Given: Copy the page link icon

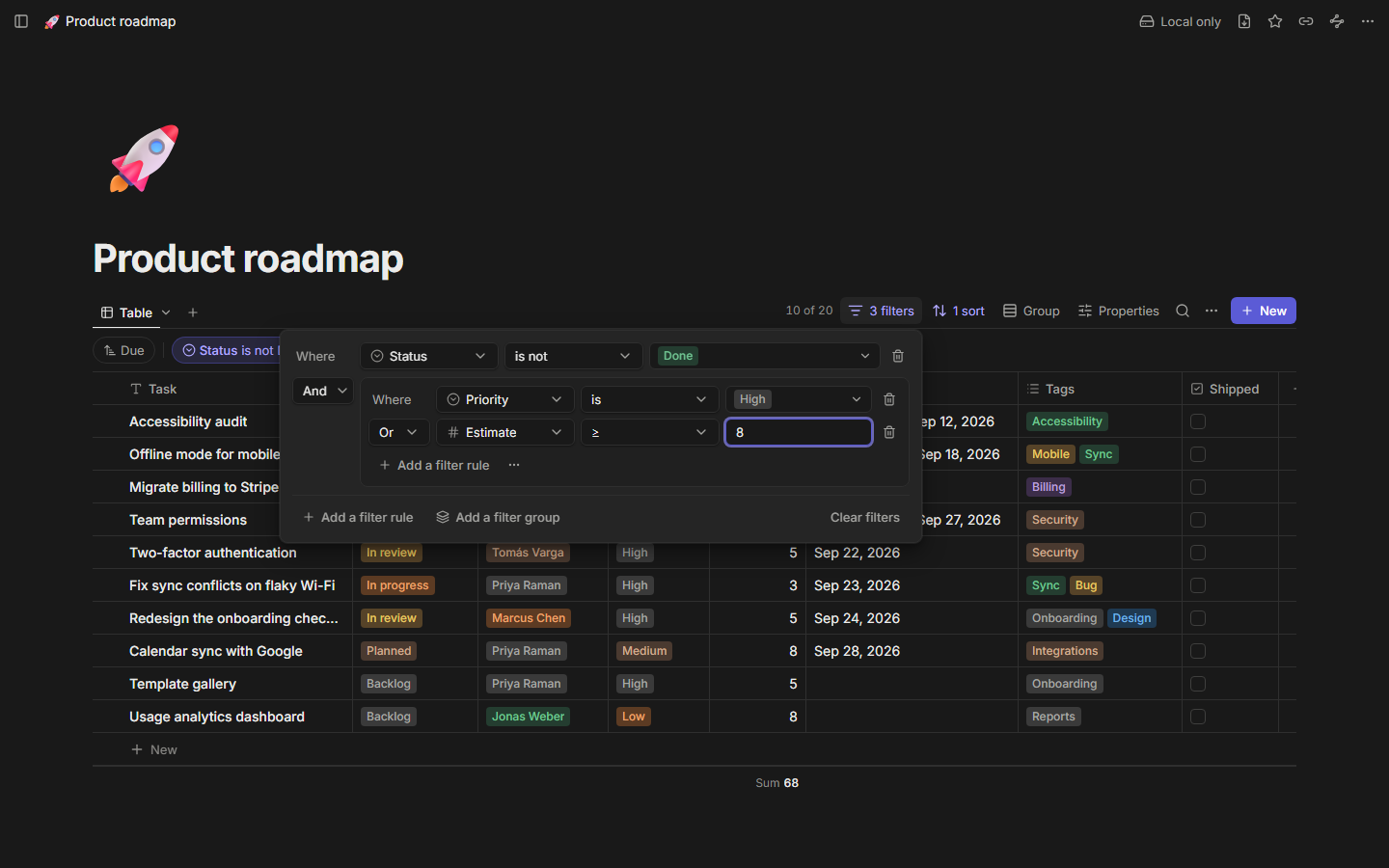Looking at the screenshot, I should pos(1306,21).
